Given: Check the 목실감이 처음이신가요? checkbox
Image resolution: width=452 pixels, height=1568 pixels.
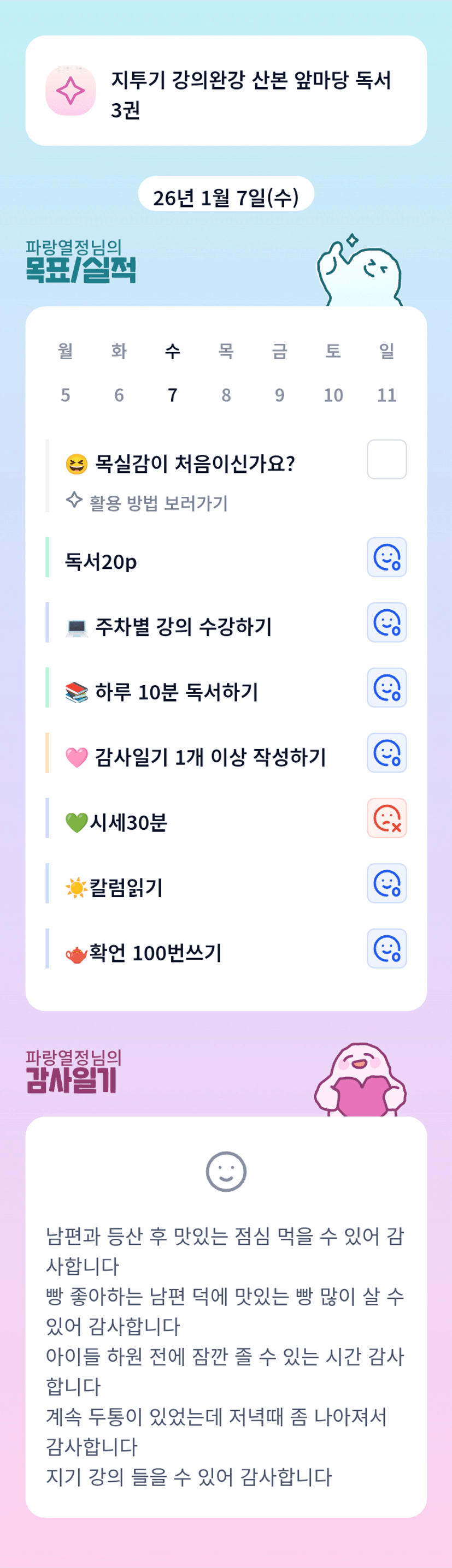Looking at the screenshot, I should click(x=387, y=460).
